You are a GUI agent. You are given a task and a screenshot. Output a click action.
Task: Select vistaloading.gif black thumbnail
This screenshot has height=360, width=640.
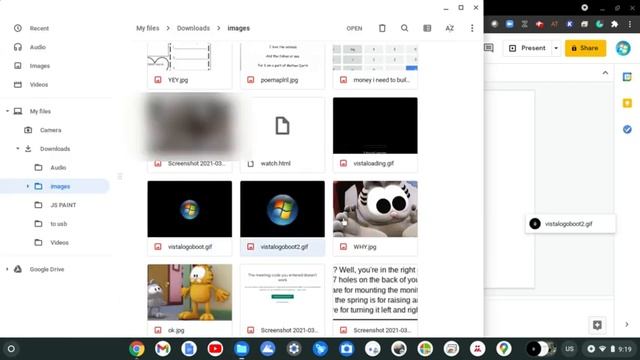point(375,125)
